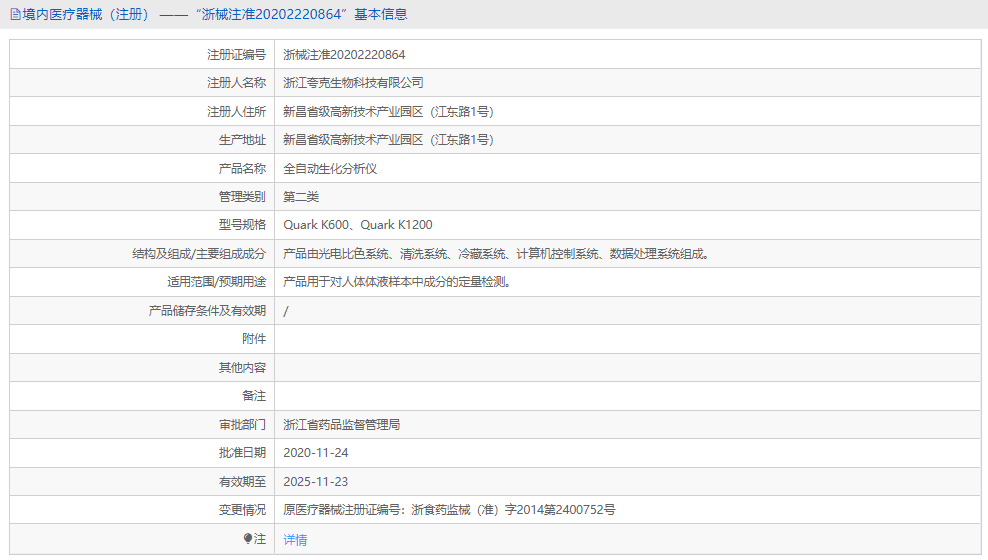Screen dimensions: 988x560
Task: Click the 审批部门 label
Action: 242,425
